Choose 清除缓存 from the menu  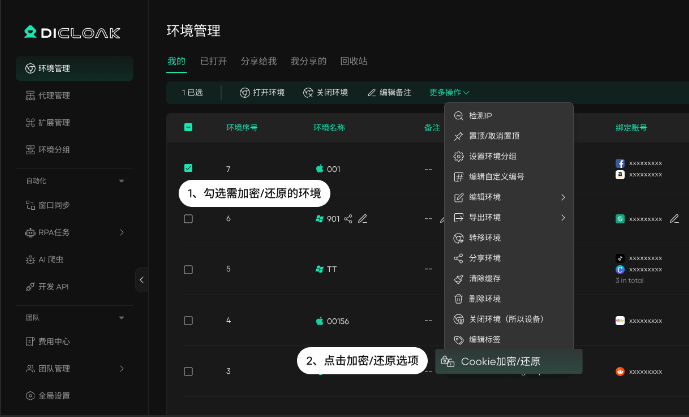click(x=484, y=279)
